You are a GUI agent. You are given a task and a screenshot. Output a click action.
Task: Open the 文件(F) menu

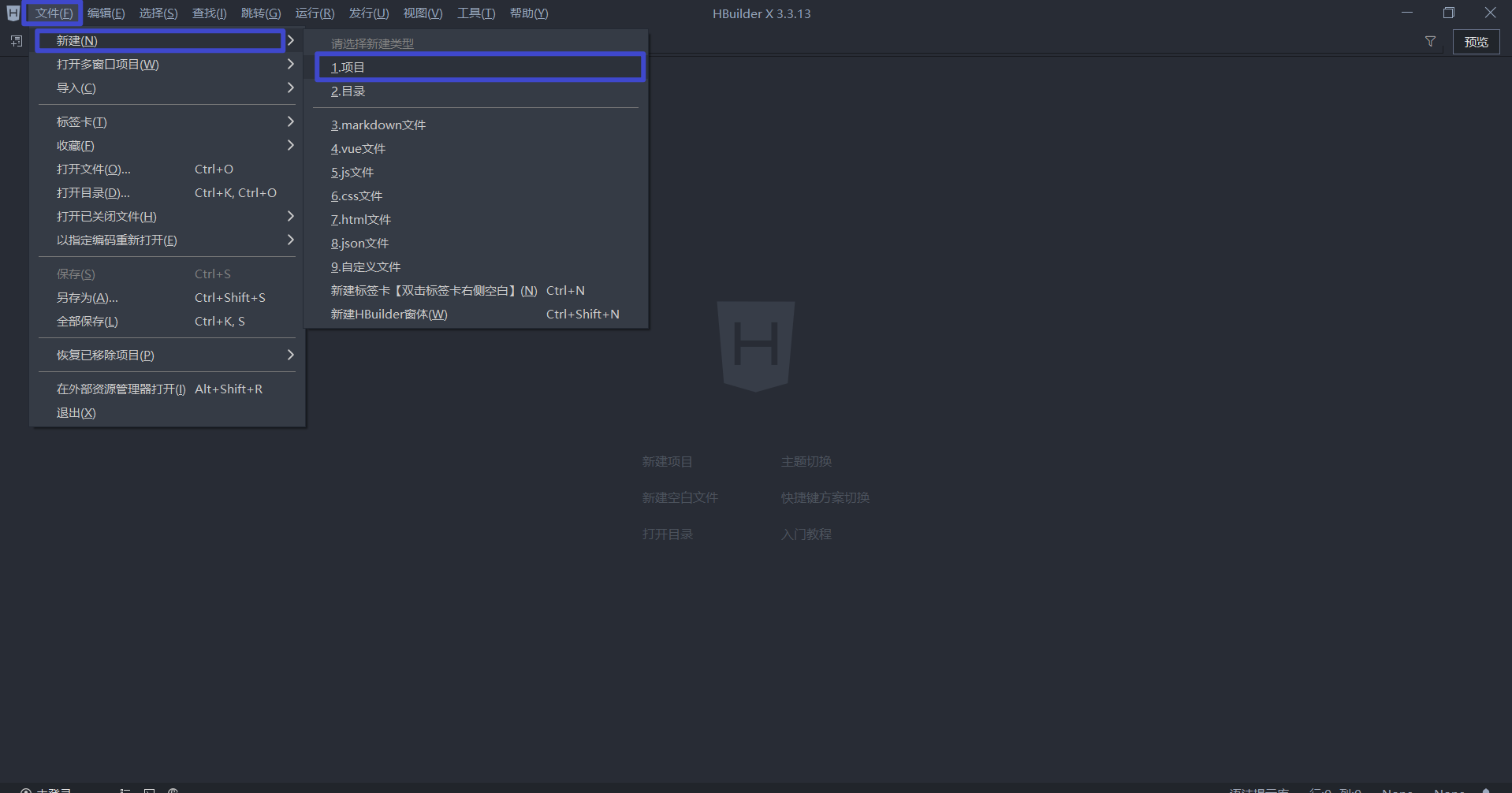54,13
